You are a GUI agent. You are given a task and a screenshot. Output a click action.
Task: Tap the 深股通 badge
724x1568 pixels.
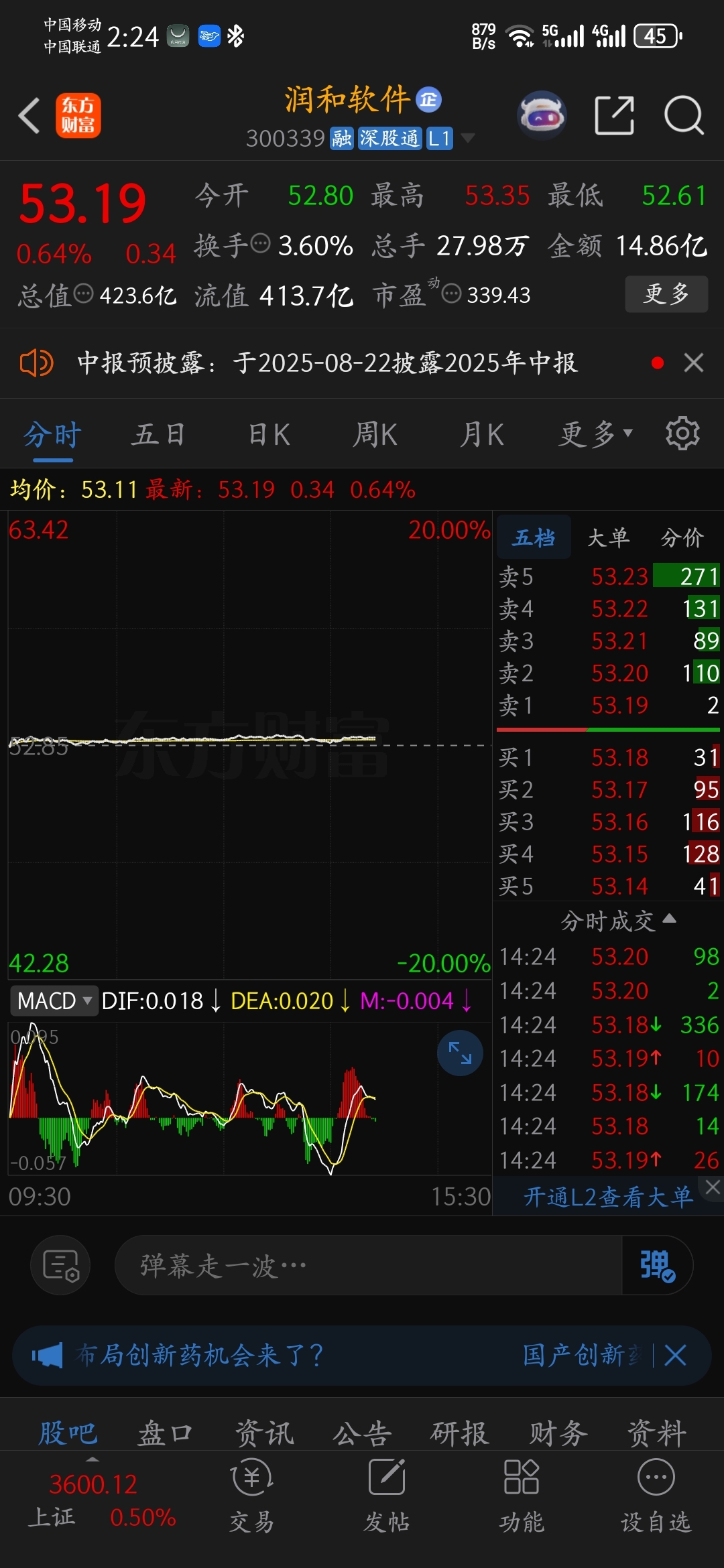389,139
